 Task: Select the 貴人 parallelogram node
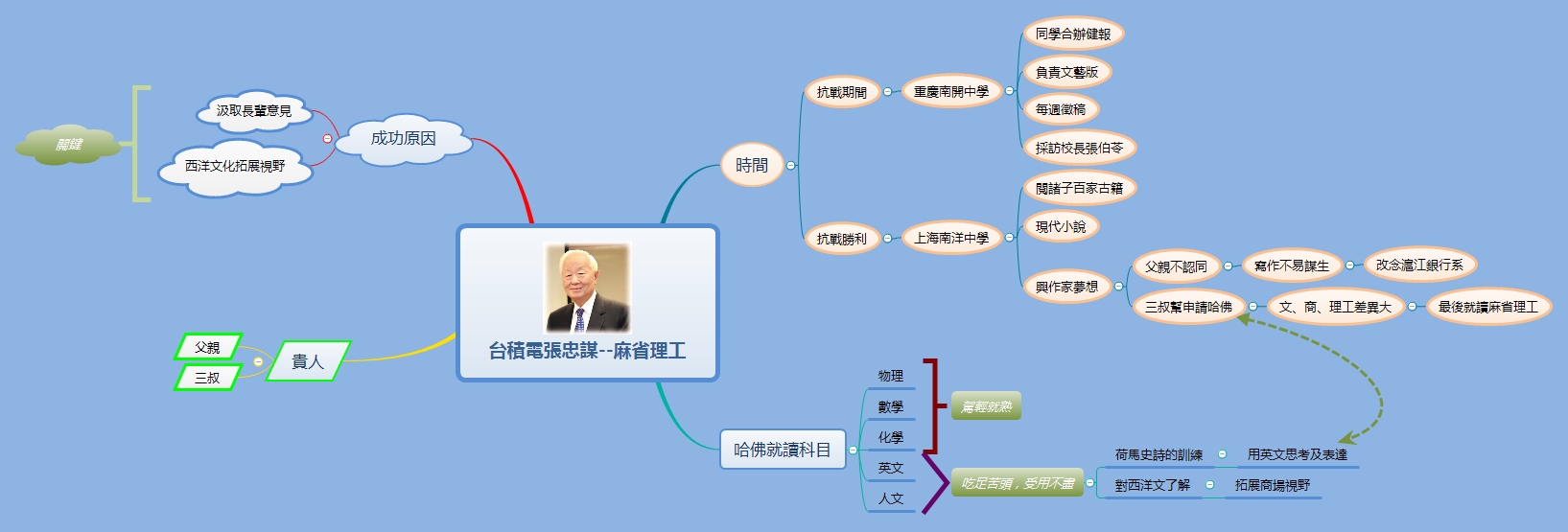pos(308,361)
